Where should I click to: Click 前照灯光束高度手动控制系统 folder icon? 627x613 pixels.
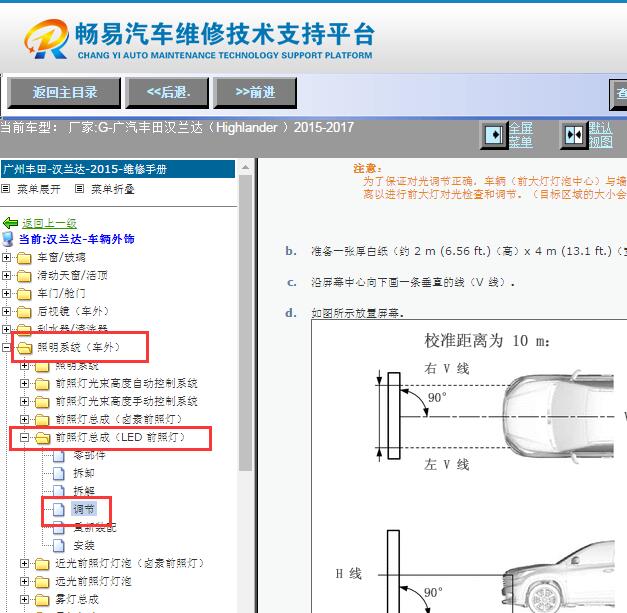(x=42, y=402)
